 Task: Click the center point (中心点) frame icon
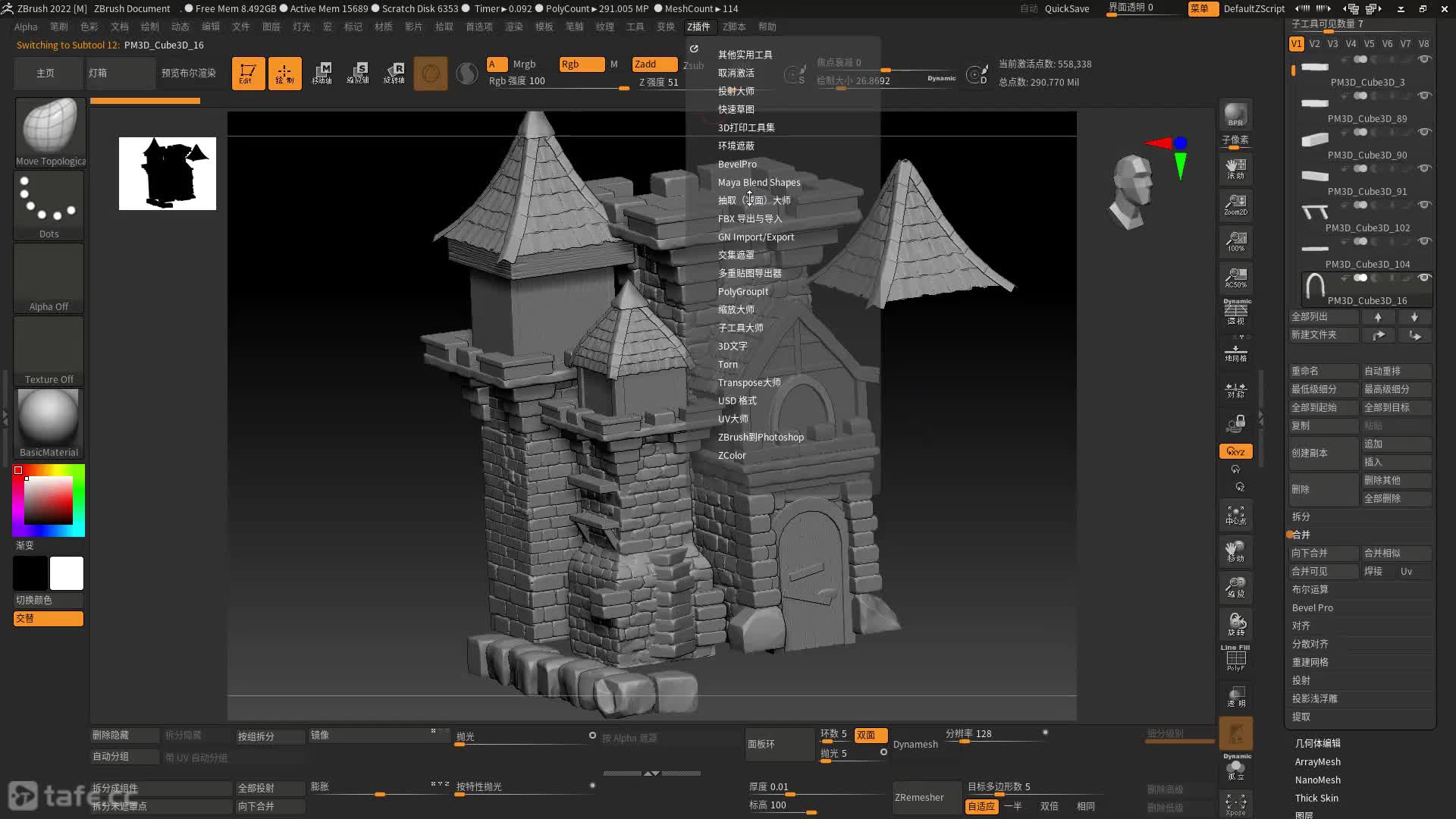coord(1235,516)
